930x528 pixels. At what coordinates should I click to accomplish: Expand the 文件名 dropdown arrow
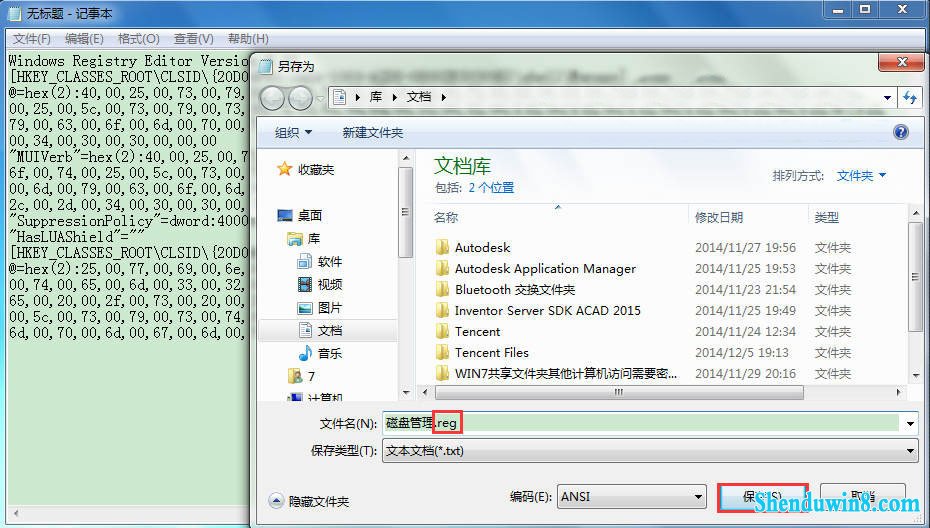click(910, 423)
